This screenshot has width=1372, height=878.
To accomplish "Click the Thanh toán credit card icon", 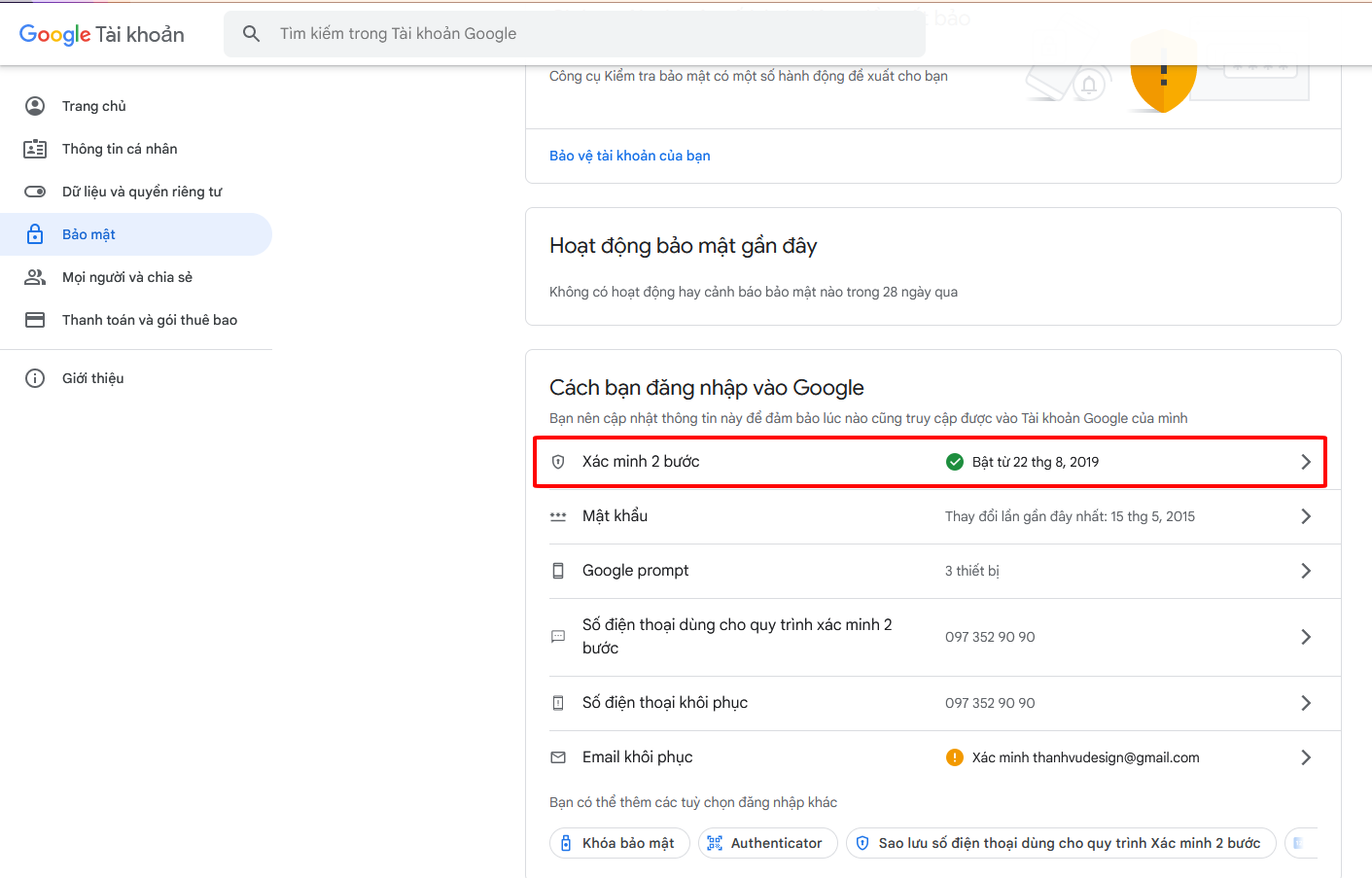I will 35,320.
